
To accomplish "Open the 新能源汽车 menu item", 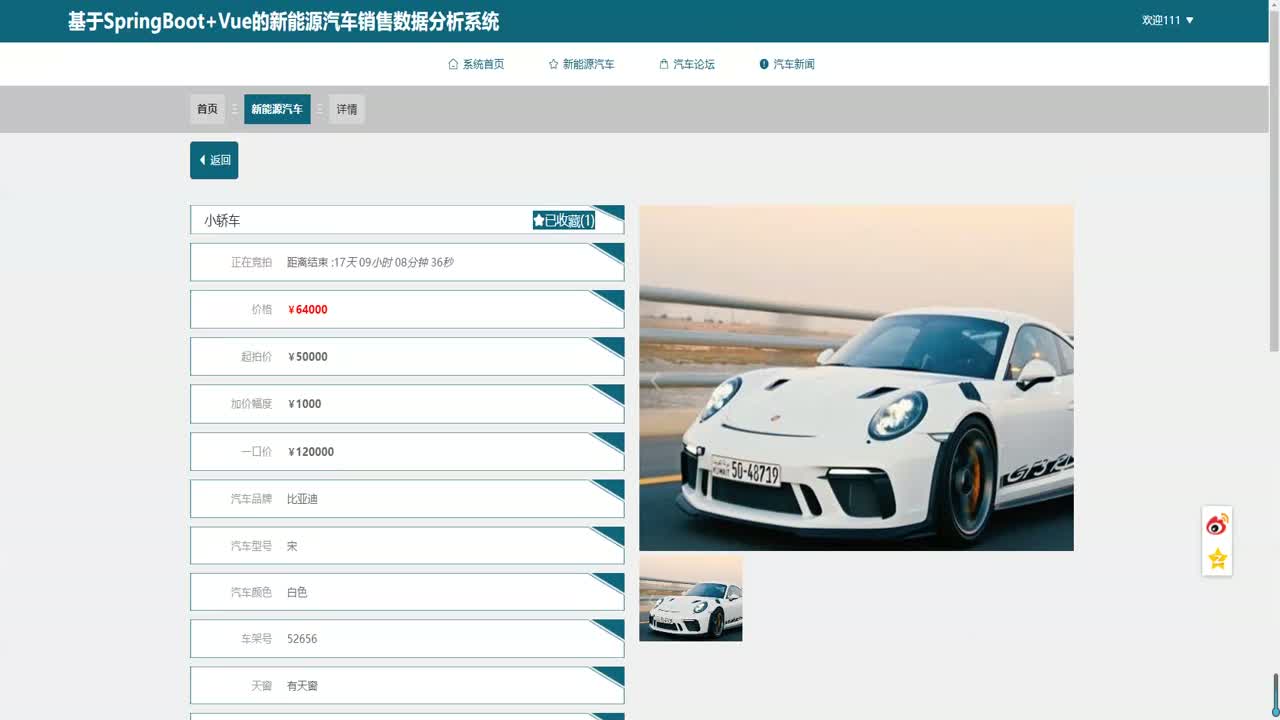I will 581,64.
